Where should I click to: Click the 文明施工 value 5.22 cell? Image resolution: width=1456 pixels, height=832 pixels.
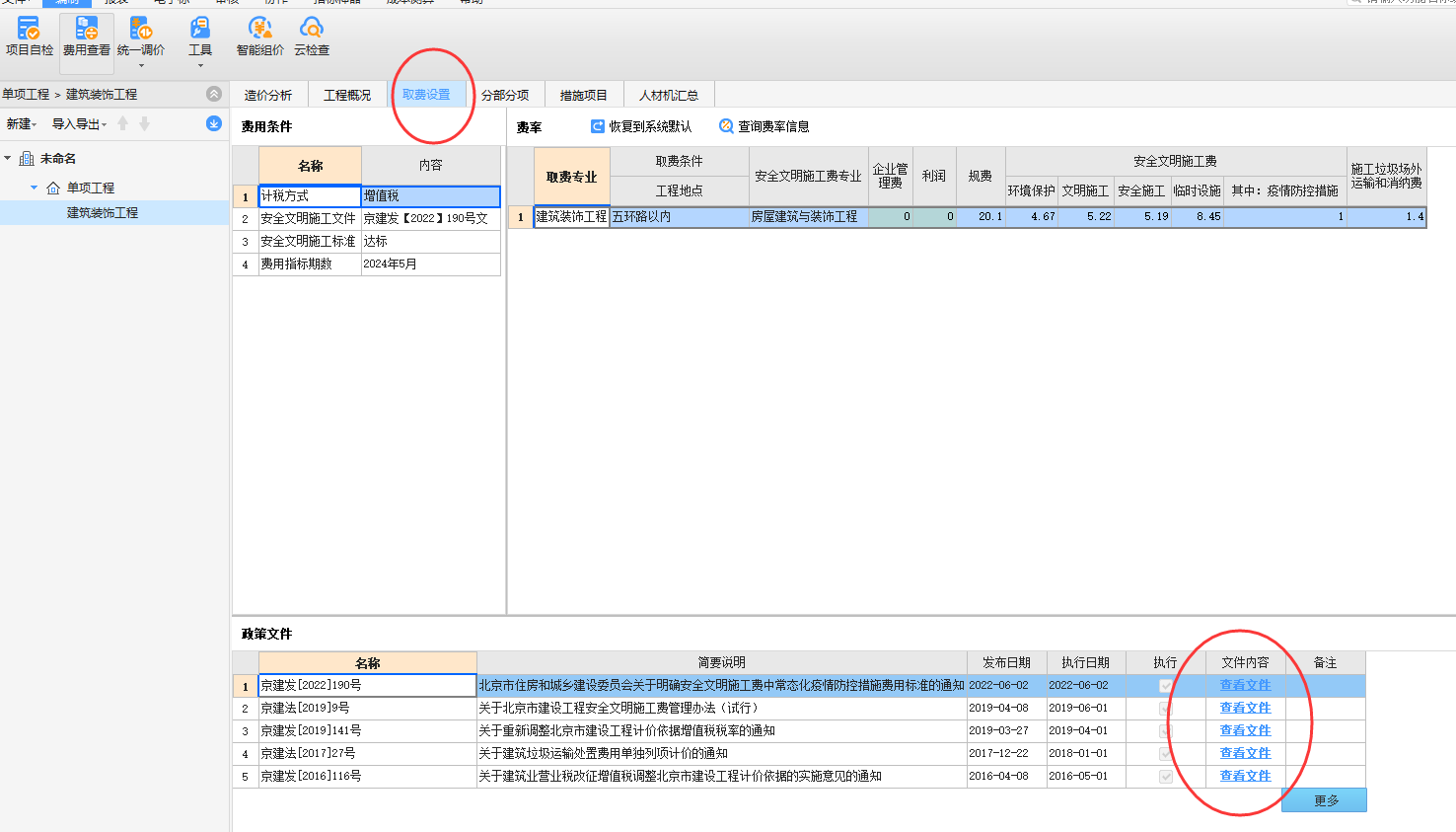click(1087, 217)
